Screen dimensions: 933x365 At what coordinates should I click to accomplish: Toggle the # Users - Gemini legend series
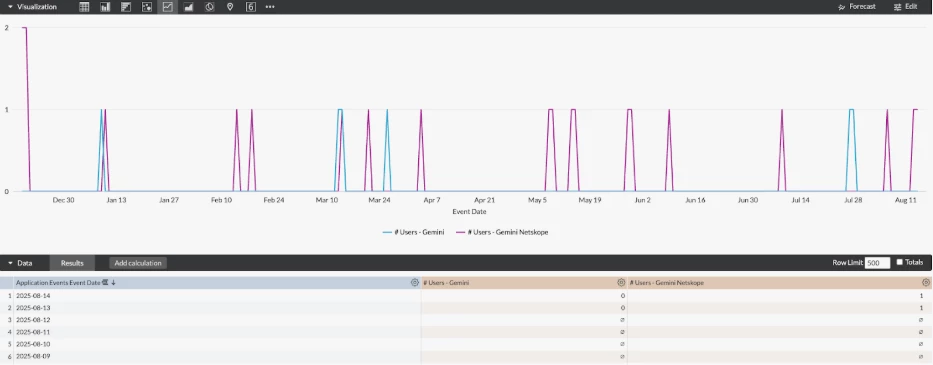click(x=414, y=232)
